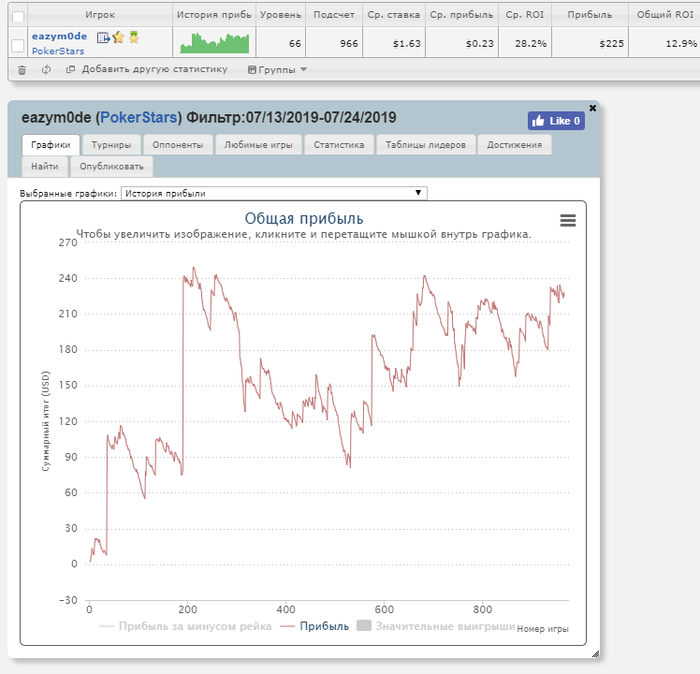Viewport: 700px width, 674px height.
Task: Tick the eazym0de row checkbox
Action: click(18, 45)
